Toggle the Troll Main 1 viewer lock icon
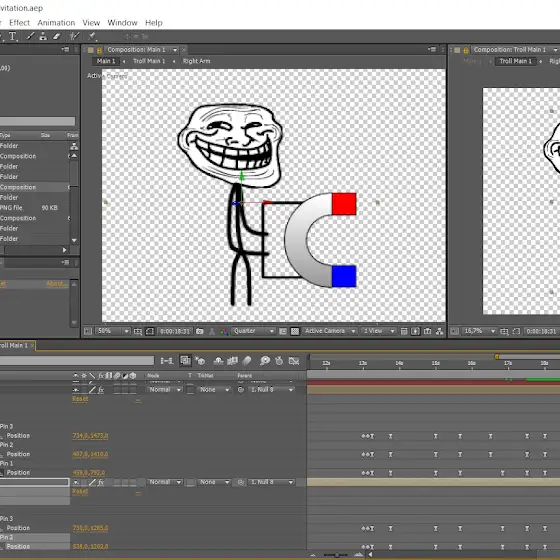The image size is (560, 560). click(466, 50)
